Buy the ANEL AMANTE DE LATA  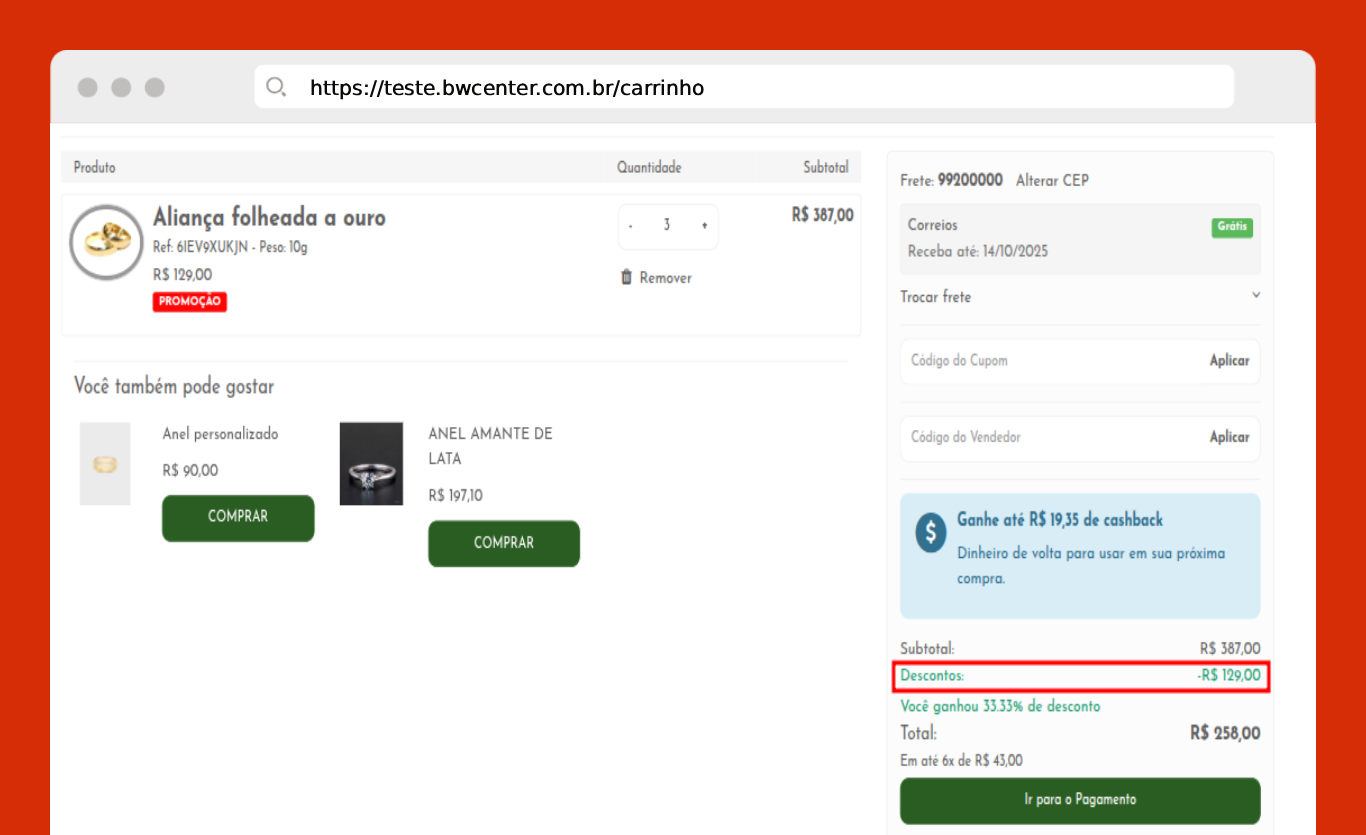pos(504,543)
